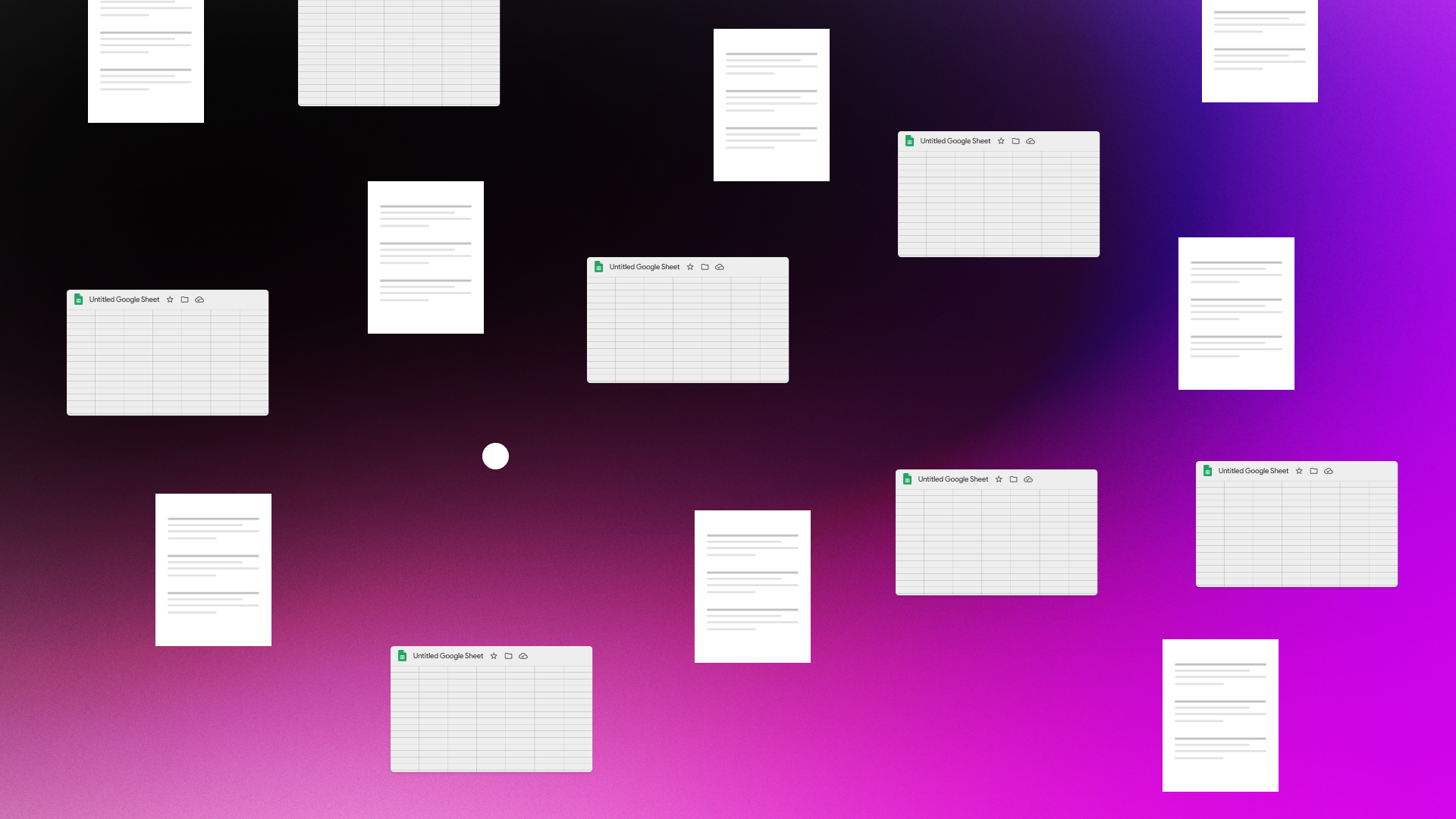Click green Sheets logo on middle sheet card

(x=598, y=267)
